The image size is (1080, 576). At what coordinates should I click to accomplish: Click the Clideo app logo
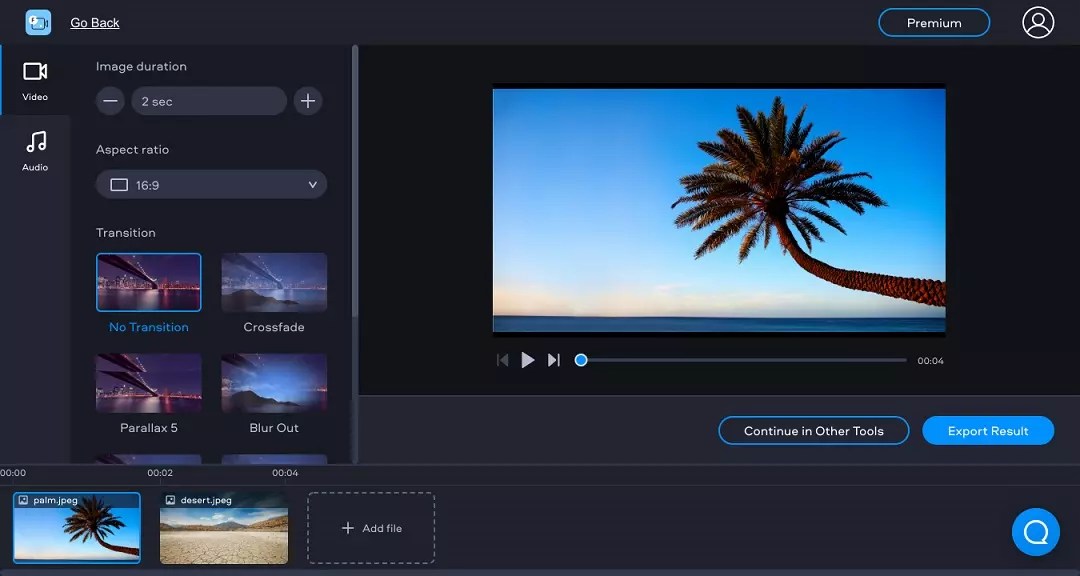(38, 21)
